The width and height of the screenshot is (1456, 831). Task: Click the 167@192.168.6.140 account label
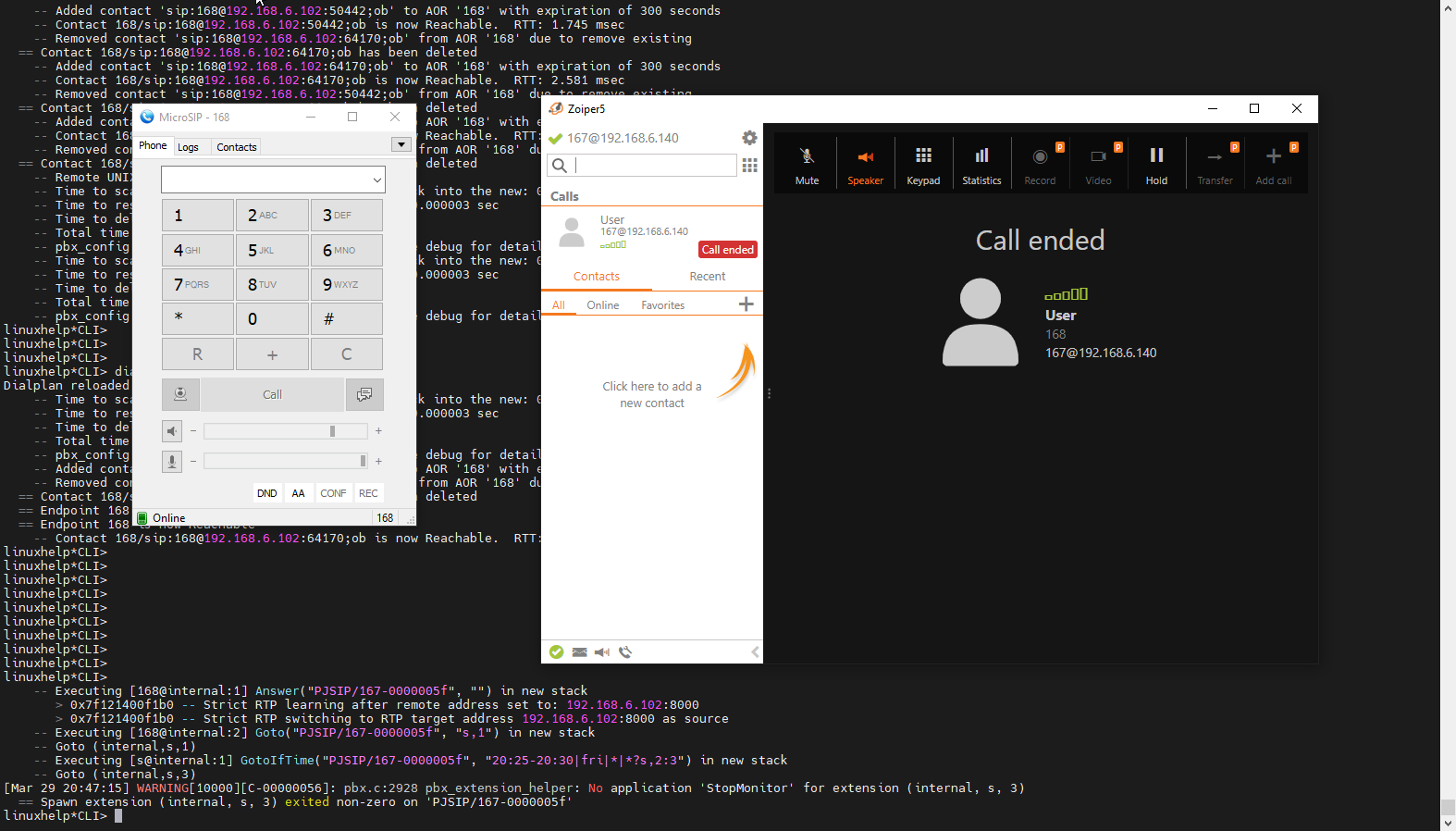tap(623, 139)
